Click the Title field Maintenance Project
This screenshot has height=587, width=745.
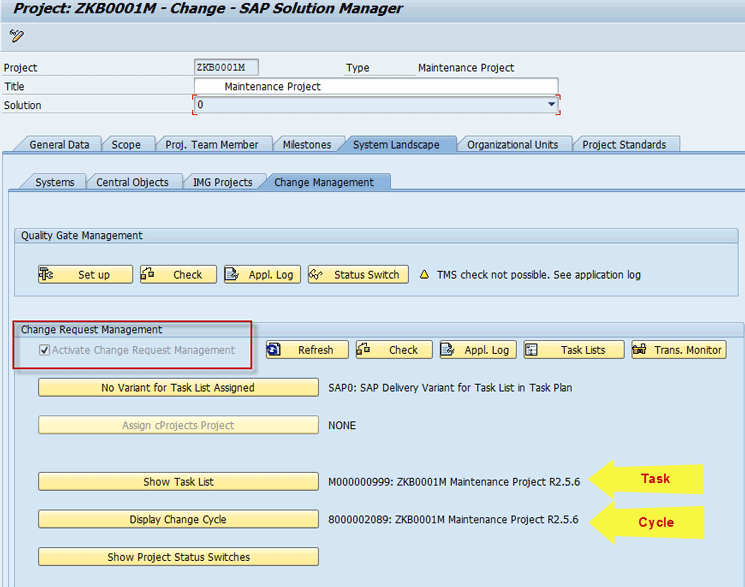click(376, 86)
